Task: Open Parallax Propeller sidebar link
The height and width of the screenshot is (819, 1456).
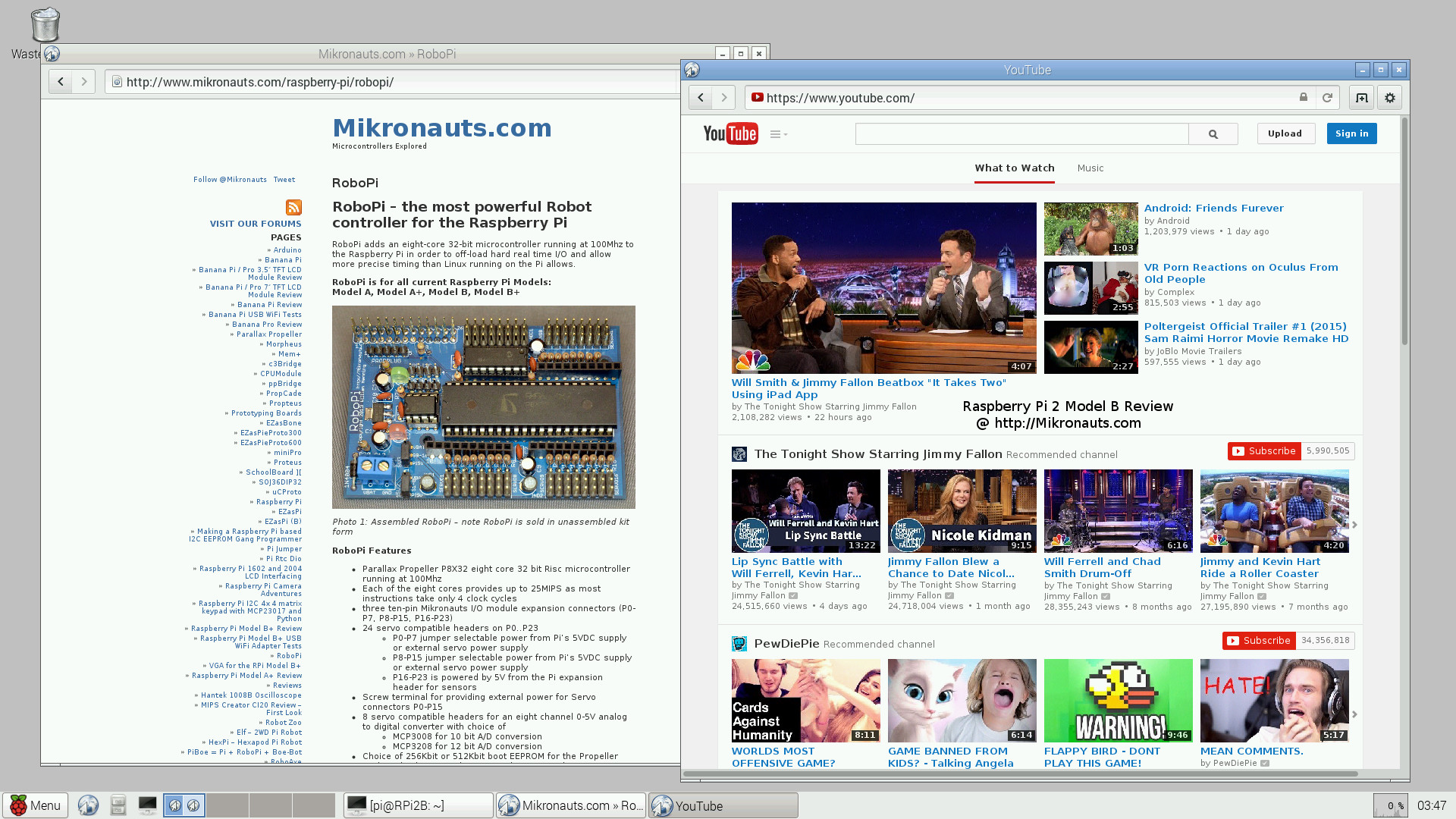Action: 268,334
